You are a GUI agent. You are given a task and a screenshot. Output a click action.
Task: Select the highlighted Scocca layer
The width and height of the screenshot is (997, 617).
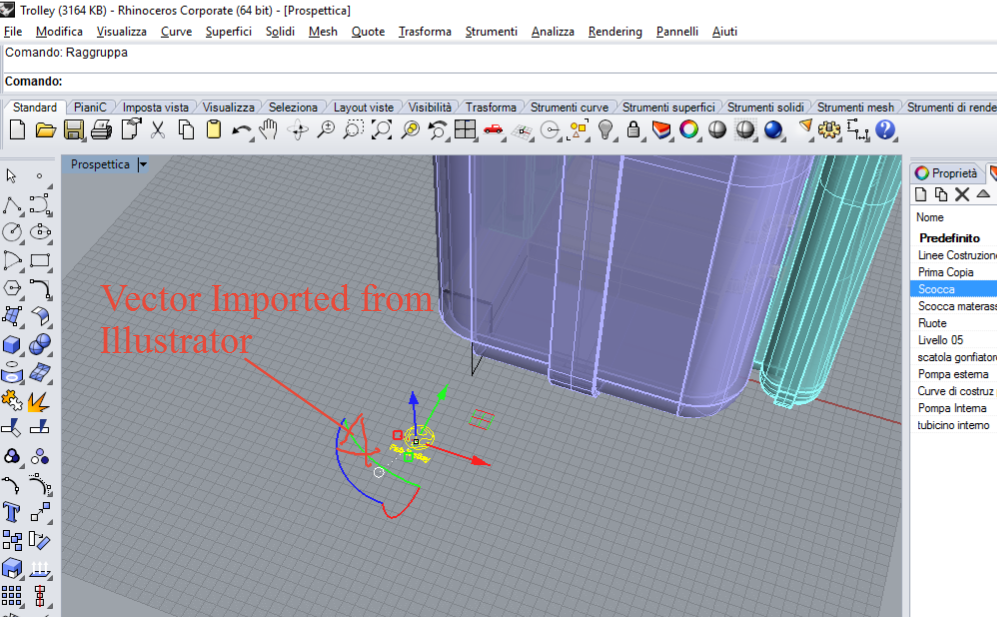pyautogui.click(x=954, y=289)
